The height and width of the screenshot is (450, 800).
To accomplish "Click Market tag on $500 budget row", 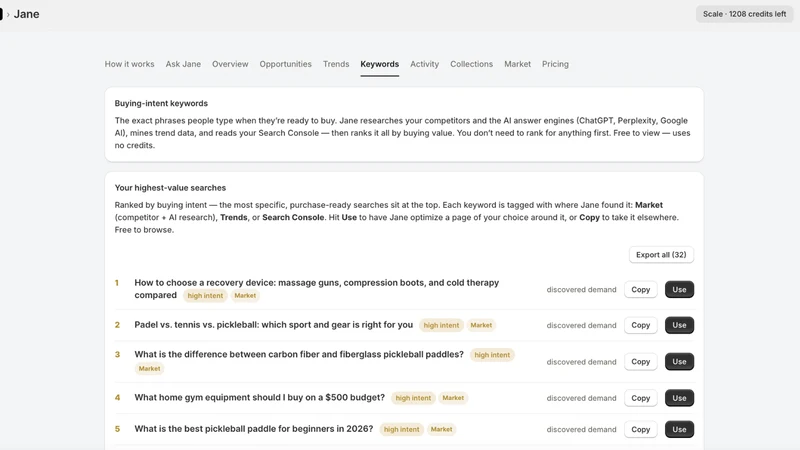I will [453, 398].
